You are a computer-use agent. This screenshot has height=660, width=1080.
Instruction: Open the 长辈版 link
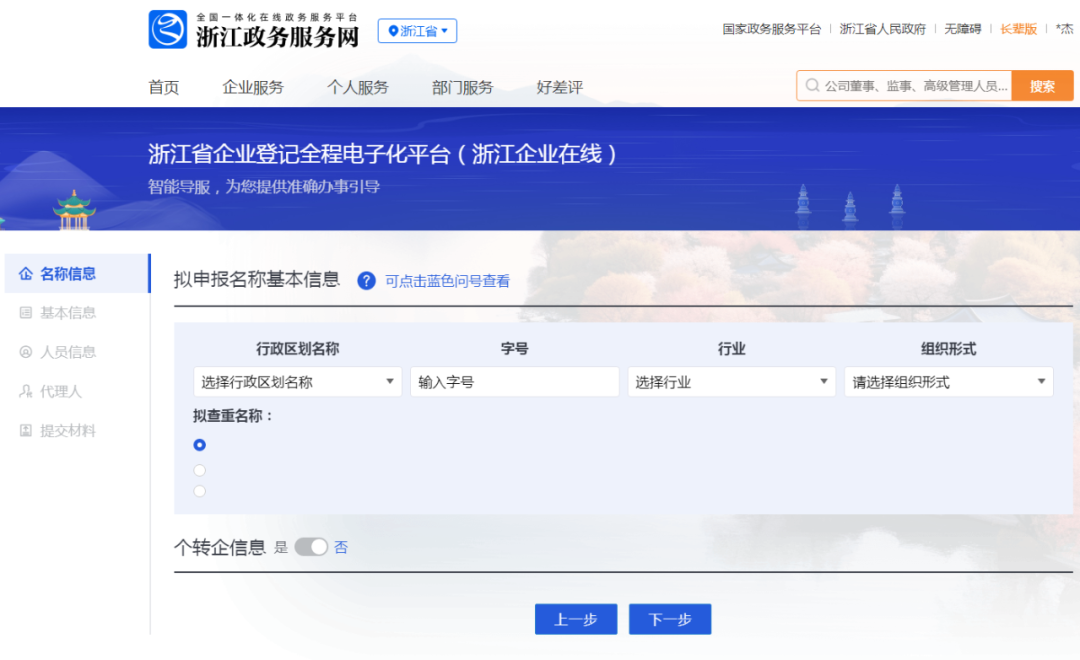pyautogui.click(x=1017, y=29)
